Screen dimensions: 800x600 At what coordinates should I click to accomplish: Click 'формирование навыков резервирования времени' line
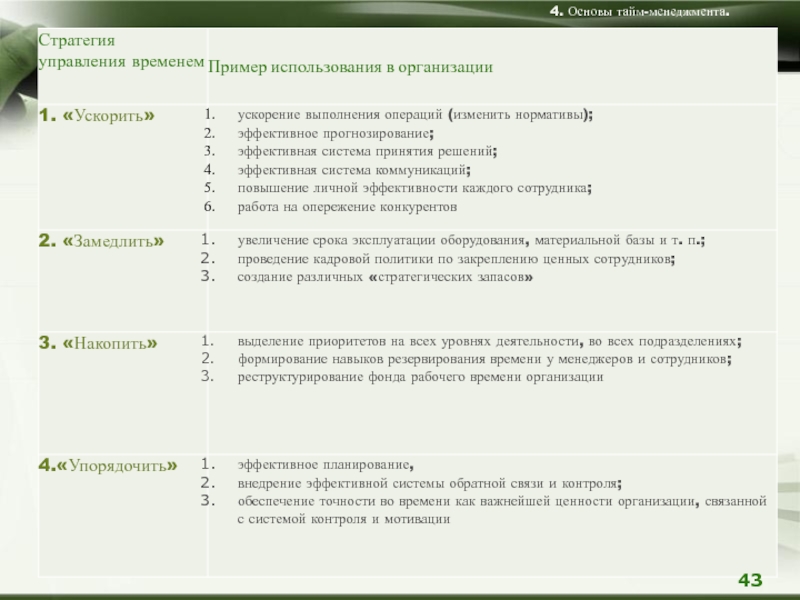point(485,359)
